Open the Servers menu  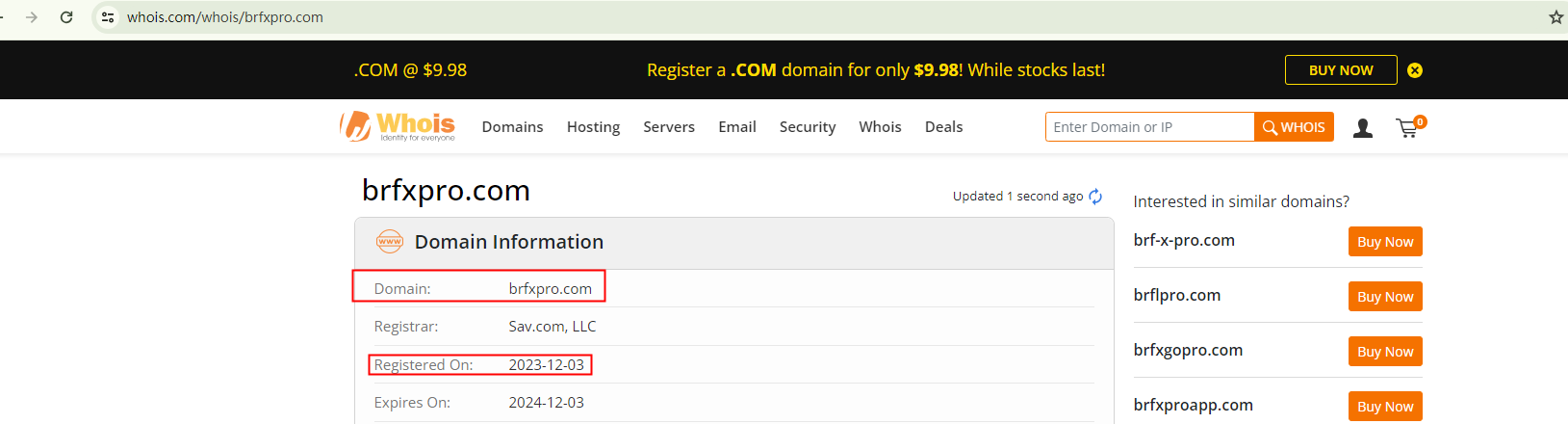pyautogui.click(x=669, y=127)
